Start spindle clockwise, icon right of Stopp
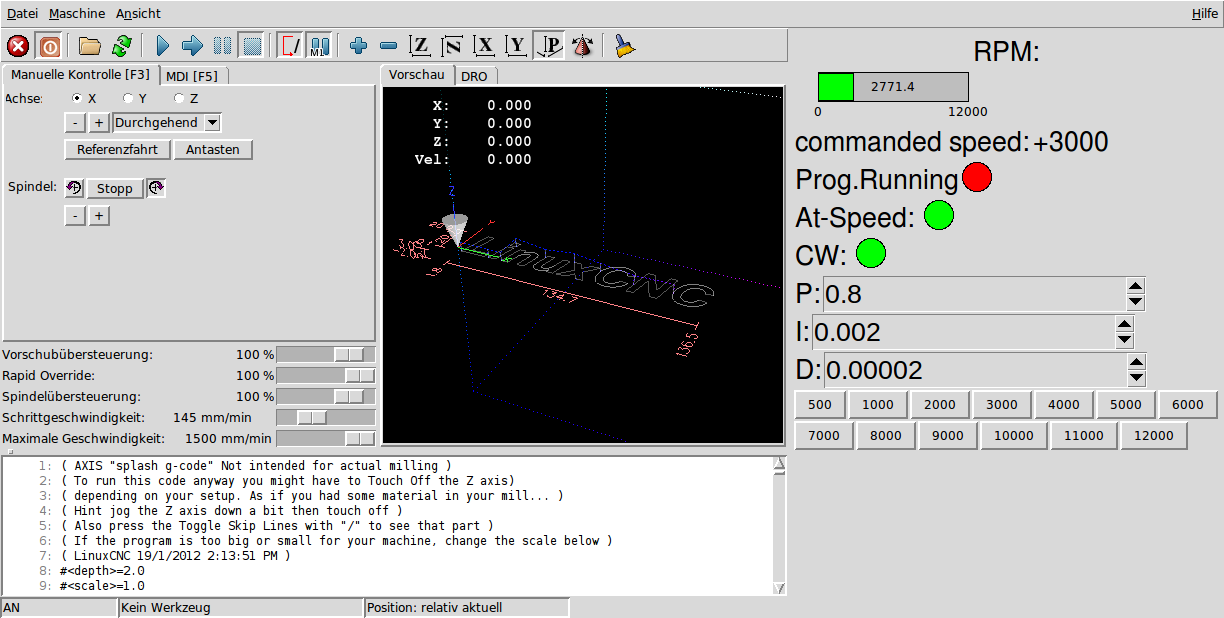 coord(156,188)
